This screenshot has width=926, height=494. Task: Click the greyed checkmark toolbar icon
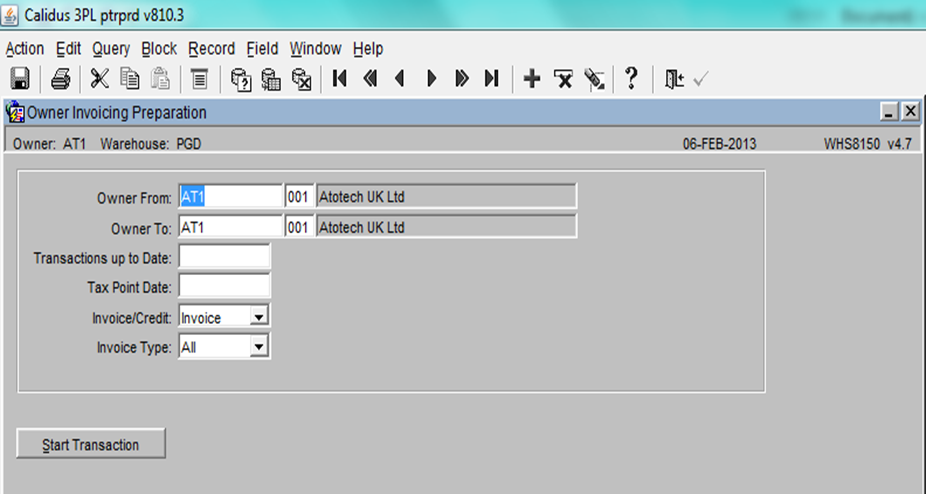(700, 79)
